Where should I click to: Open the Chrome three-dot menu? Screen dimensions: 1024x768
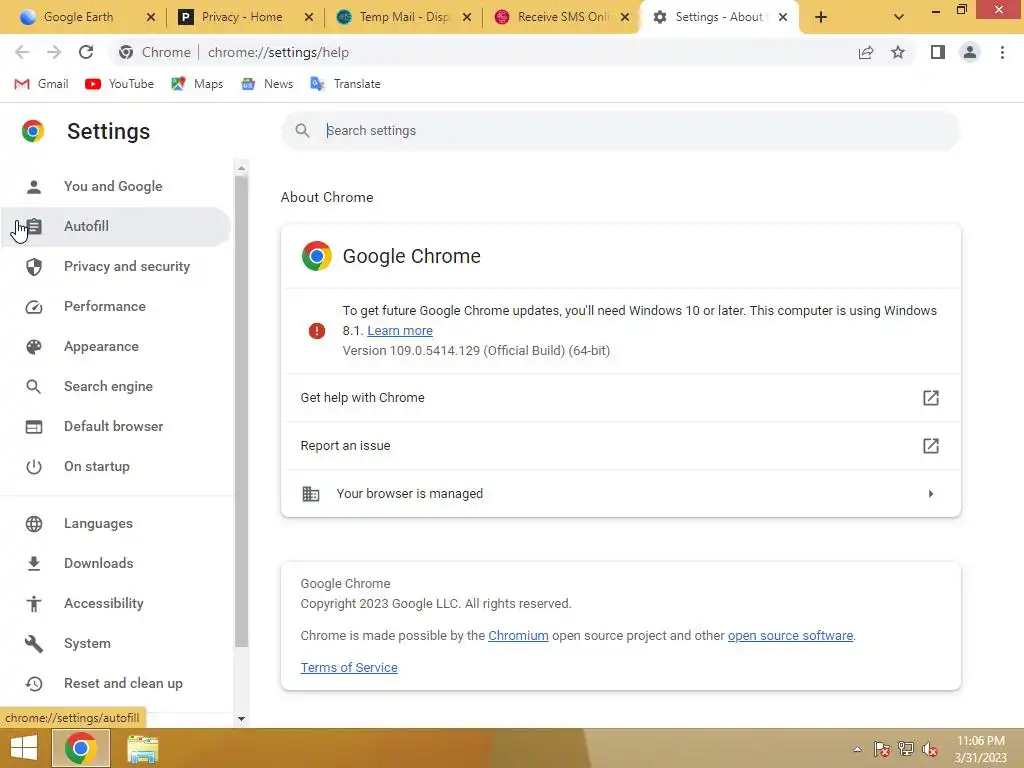pos(1002,52)
